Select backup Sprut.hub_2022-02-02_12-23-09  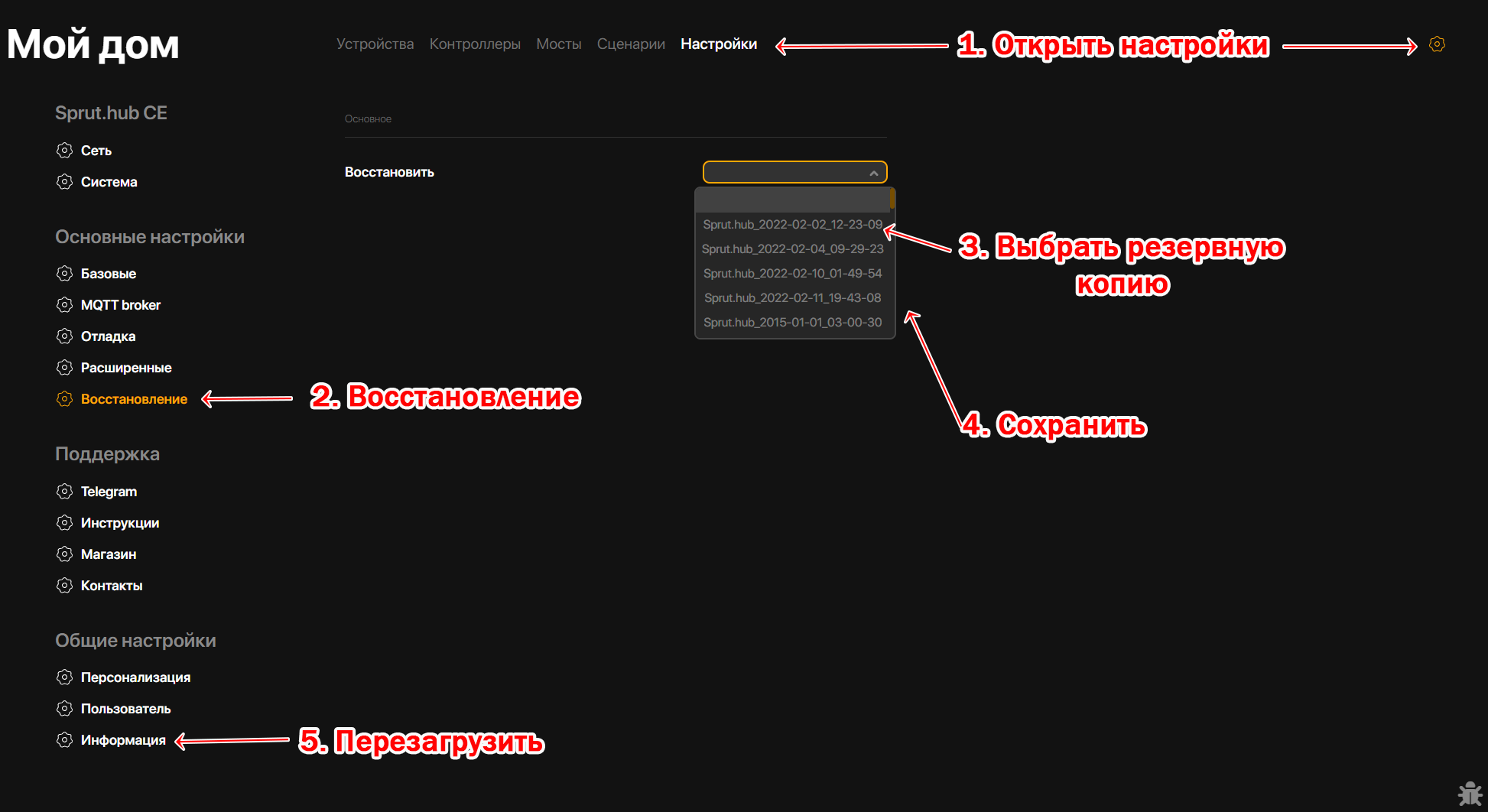[x=792, y=225]
